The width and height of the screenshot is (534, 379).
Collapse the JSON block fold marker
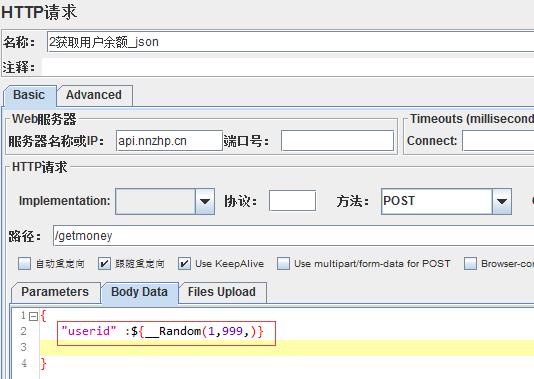point(33,317)
